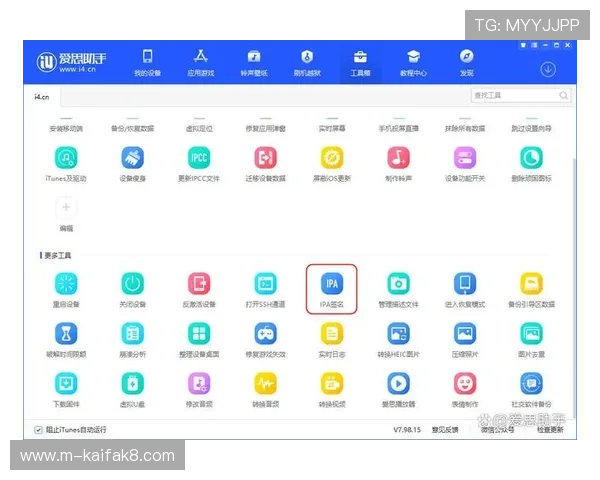Screen dimensions: 600x480
Task: Launch 爱思播放器 player icon
Action: coord(398,384)
